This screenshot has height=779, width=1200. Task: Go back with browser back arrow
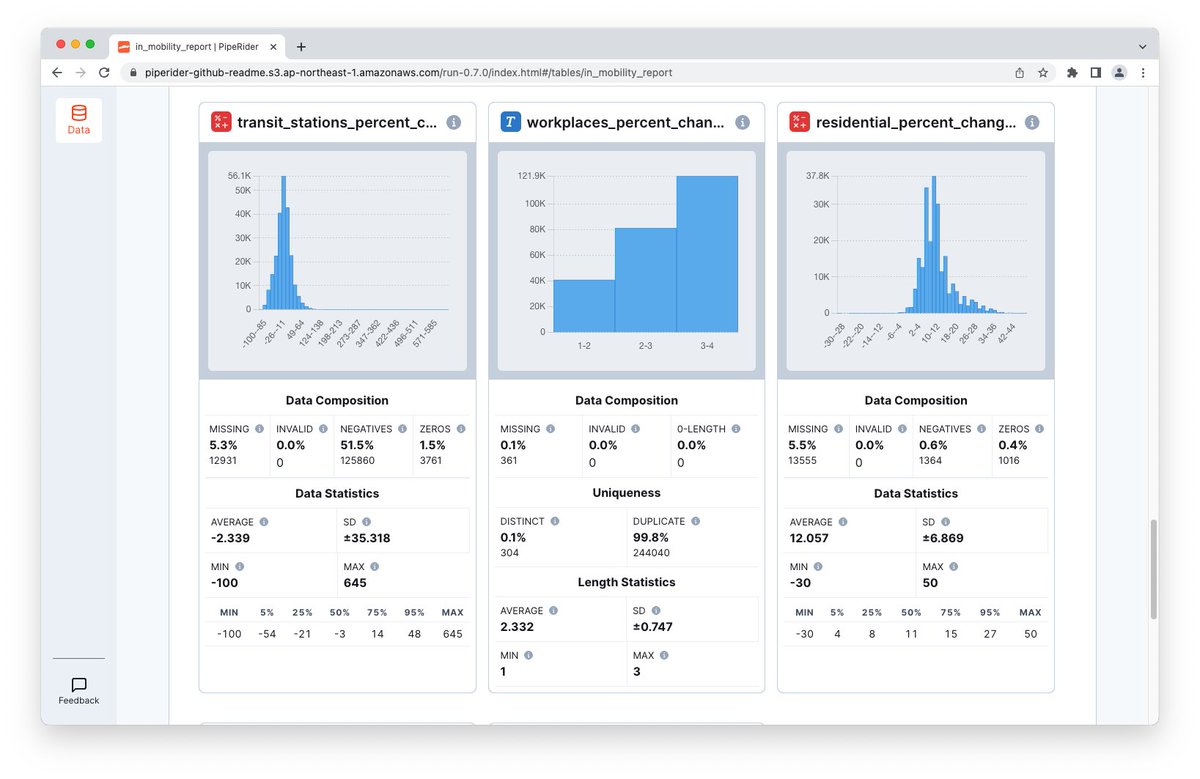[x=57, y=73]
